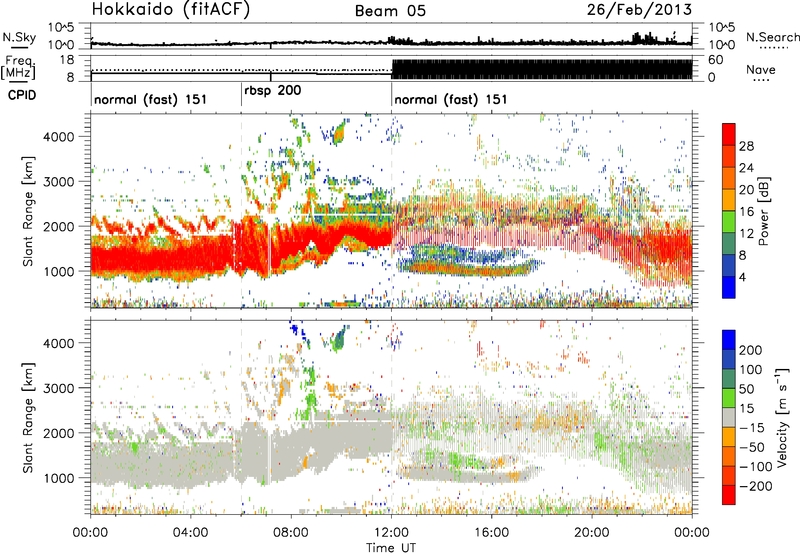The image size is (800, 554).
Task: Click the "28" label on Power color bar
Action: pos(746,146)
